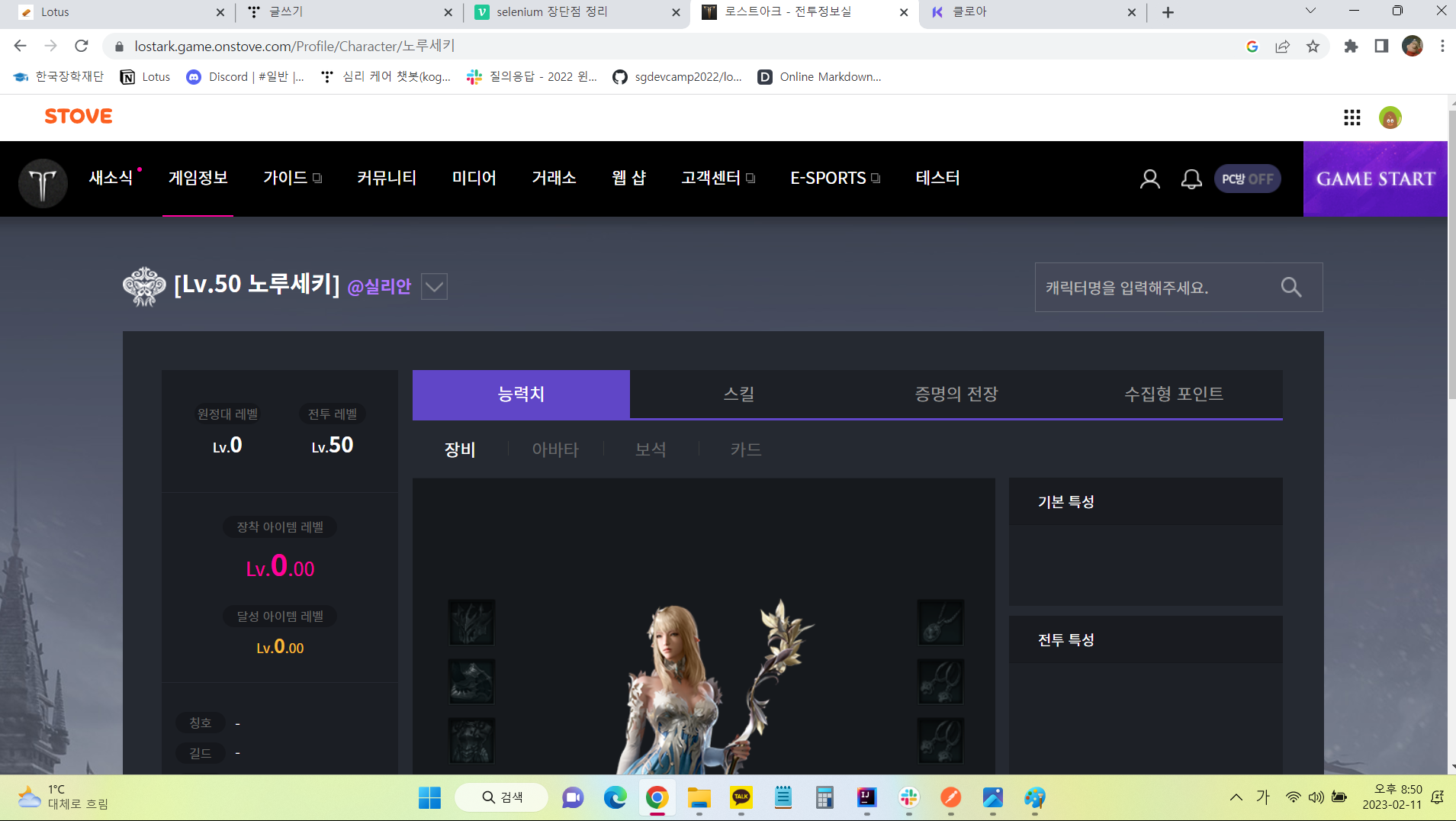Open the sgdevcamp2022 GitHub bookmark

click(677, 77)
